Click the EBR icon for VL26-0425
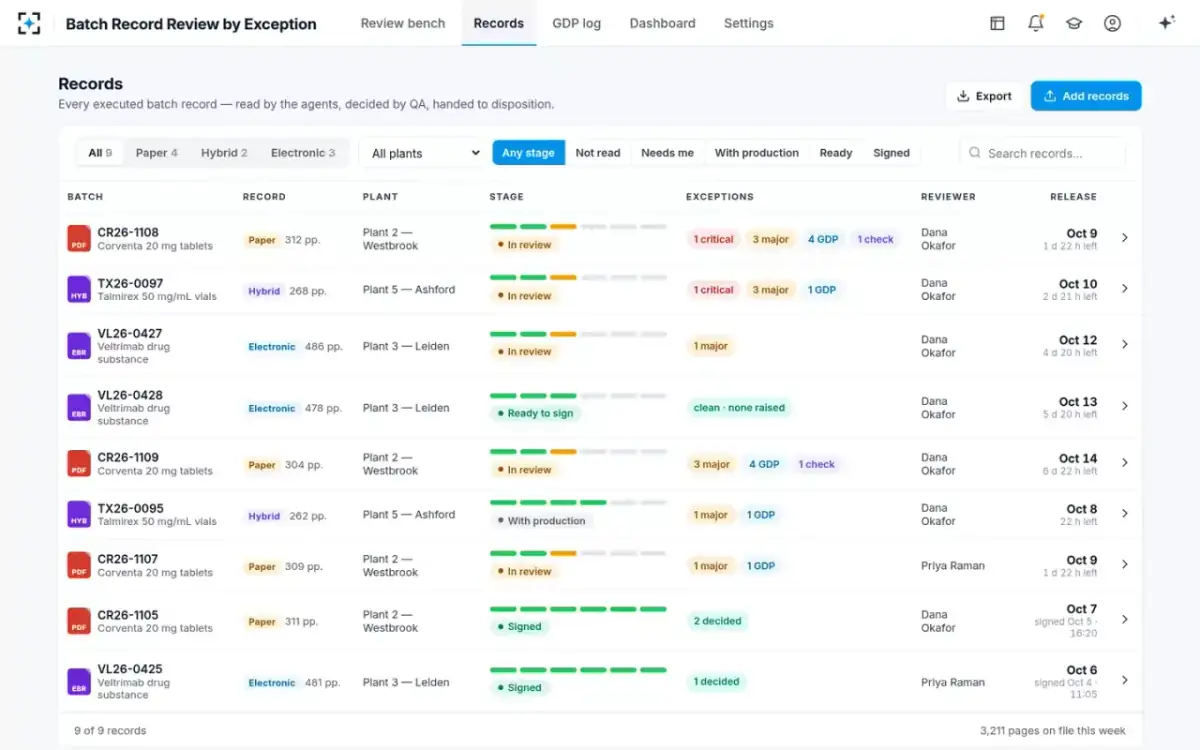Screen dimensions: 1200x750 click(x=79, y=682)
